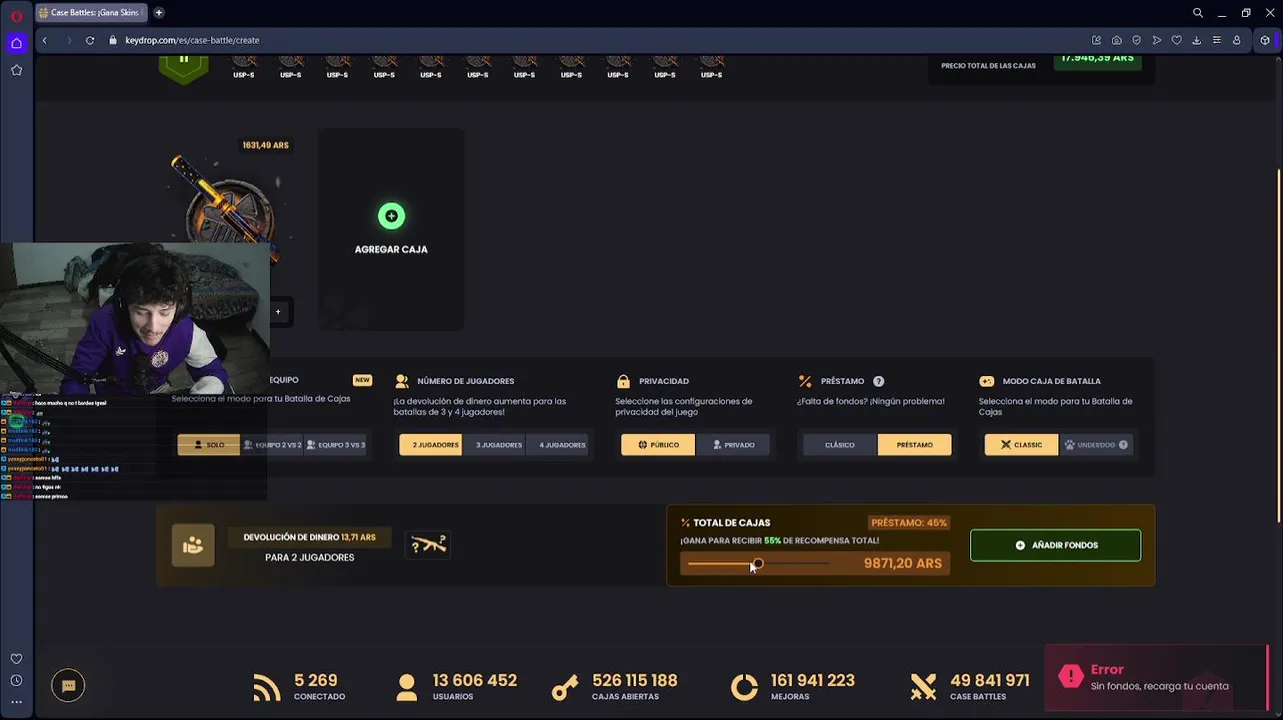Open extensions cube icon
Image resolution: width=1283 pixels, height=720 pixels.
1265,40
